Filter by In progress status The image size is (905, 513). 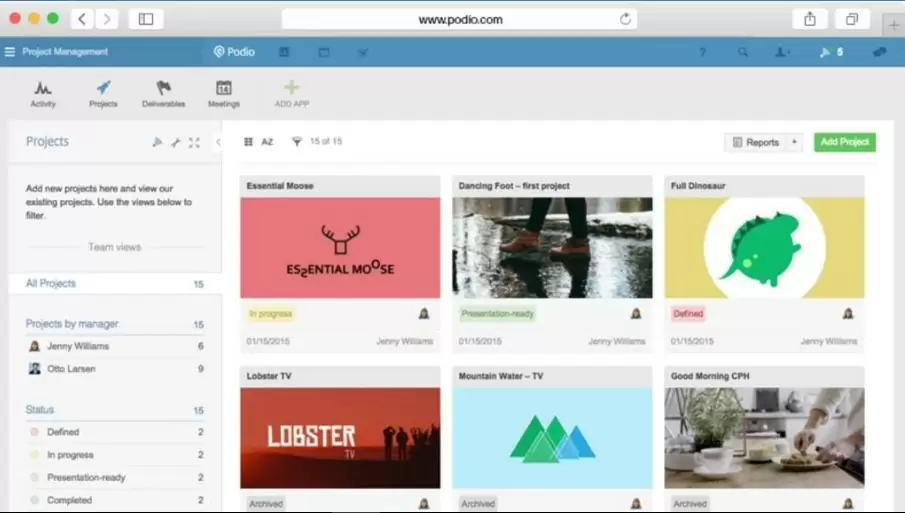[x=115, y=455]
